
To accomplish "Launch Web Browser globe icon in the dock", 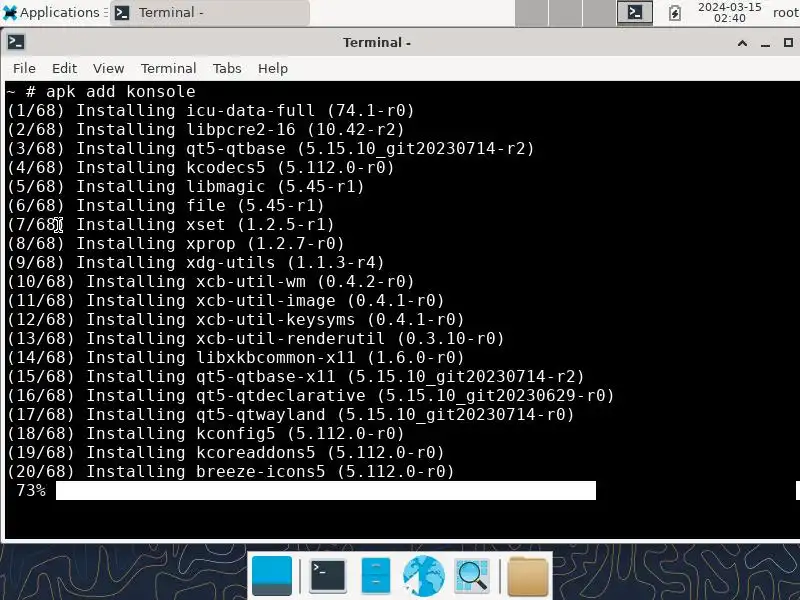I will 423,576.
